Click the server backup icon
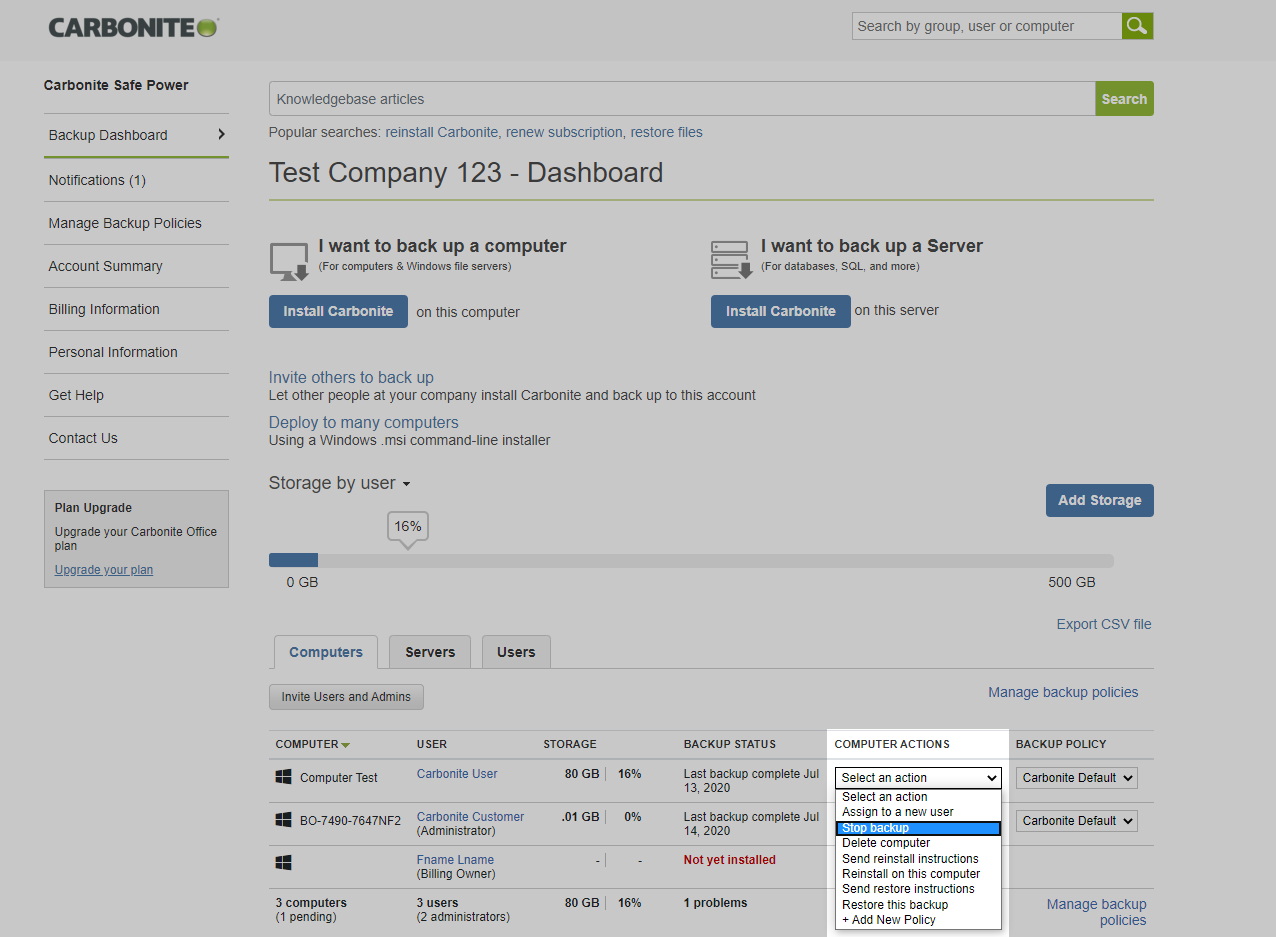1276x937 pixels. point(730,260)
